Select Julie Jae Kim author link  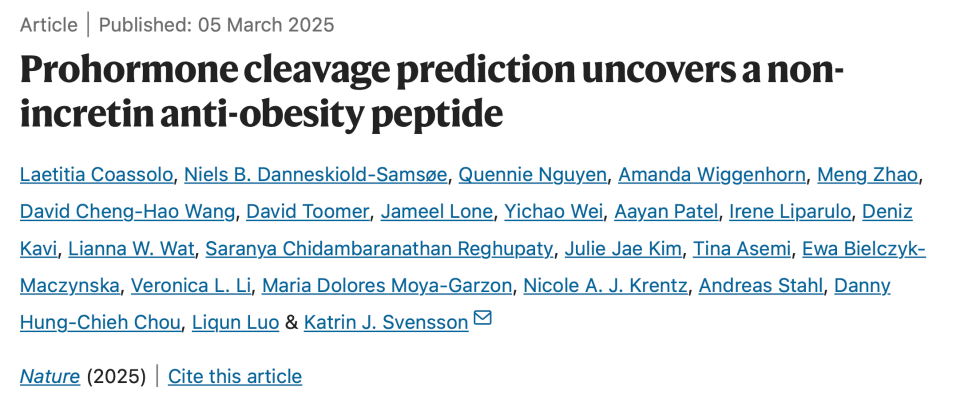(x=623, y=249)
